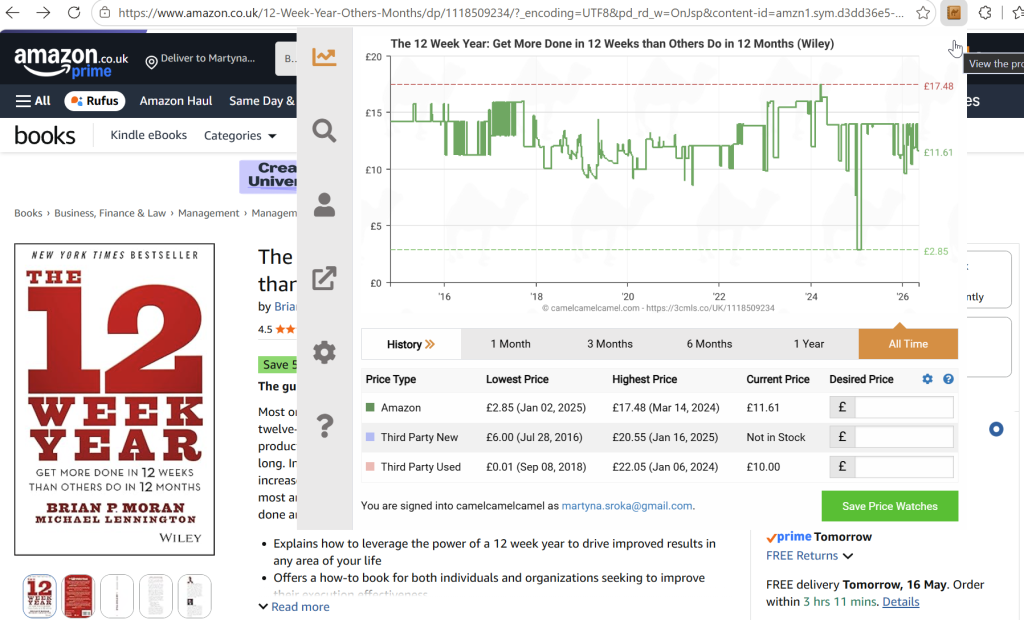The image size is (1024, 620).
Task: Open the martyna.sroka@gmail.com account link
Action: click(627, 506)
